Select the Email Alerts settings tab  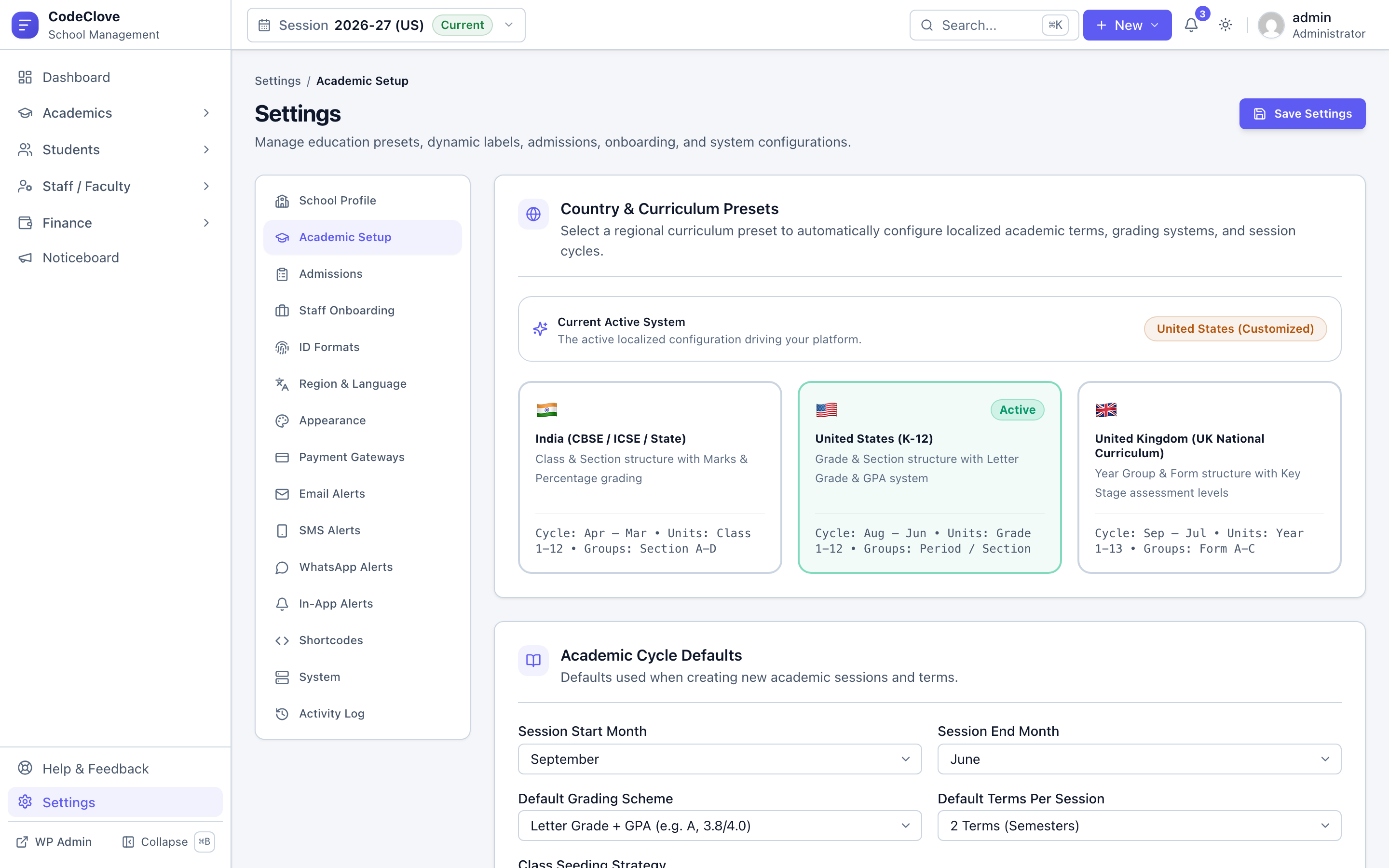click(x=363, y=494)
